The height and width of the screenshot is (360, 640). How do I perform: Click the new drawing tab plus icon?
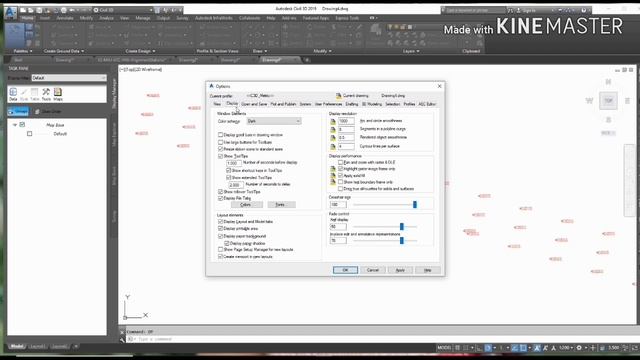point(307,60)
